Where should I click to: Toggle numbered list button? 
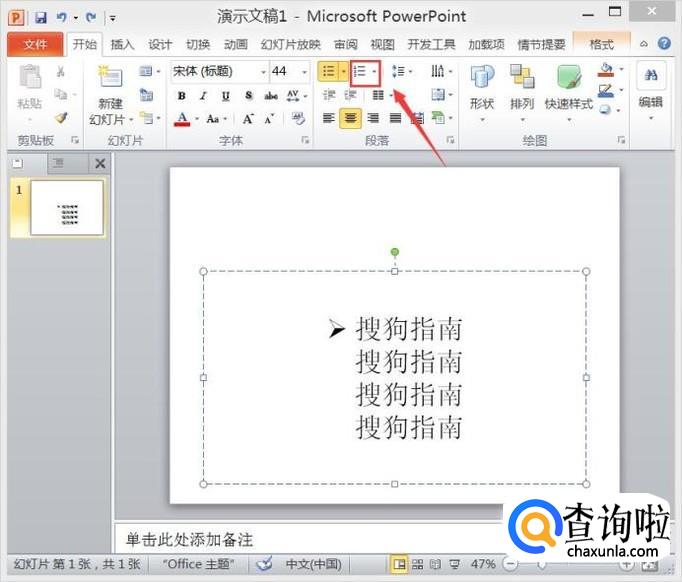point(360,71)
